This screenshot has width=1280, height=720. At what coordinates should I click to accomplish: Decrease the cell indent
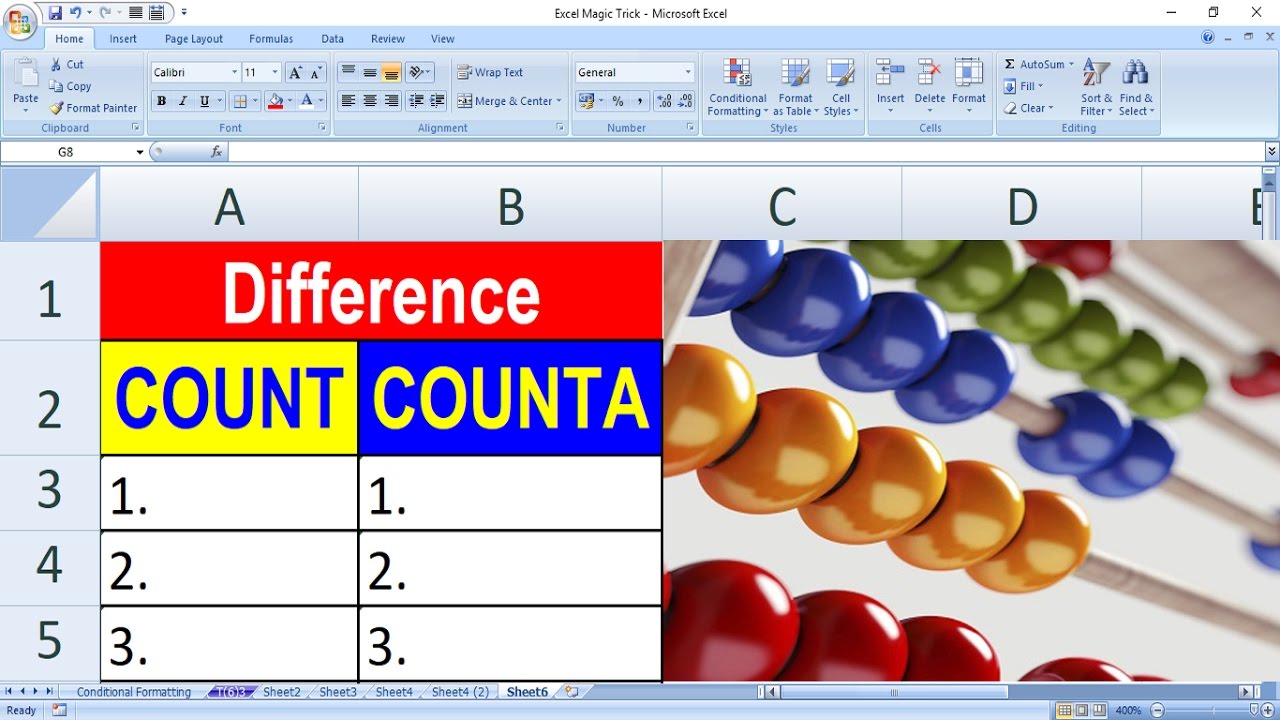click(x=416, y=101)
